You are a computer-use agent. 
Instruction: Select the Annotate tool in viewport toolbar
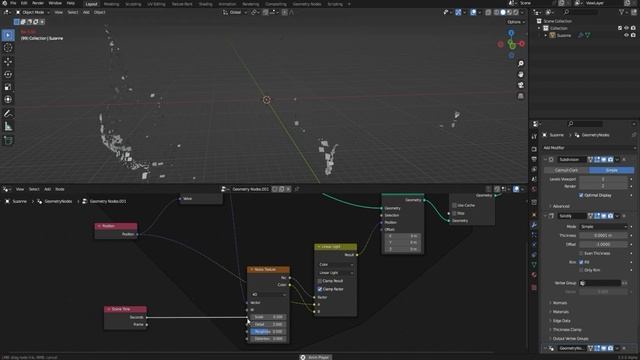click(8, 113)
